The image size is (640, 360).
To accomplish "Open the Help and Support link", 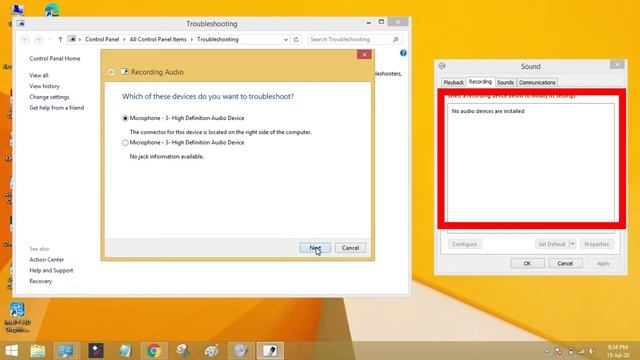I will click(x=51, y=270).
